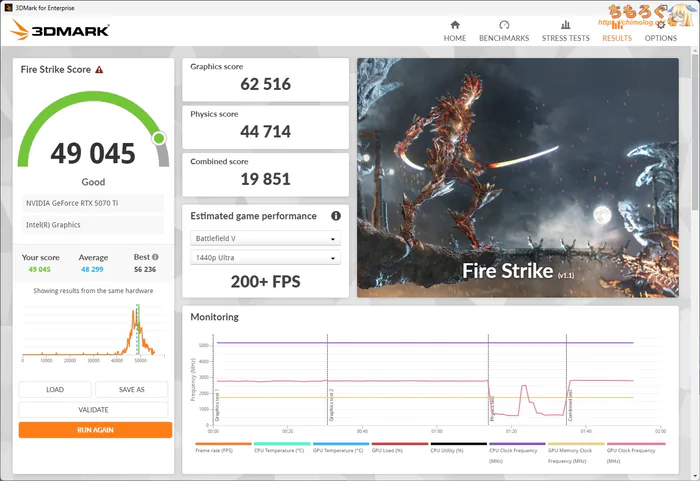
Task: Toggle CPU Temperature legend series
Action: click(x=281, y=450)
